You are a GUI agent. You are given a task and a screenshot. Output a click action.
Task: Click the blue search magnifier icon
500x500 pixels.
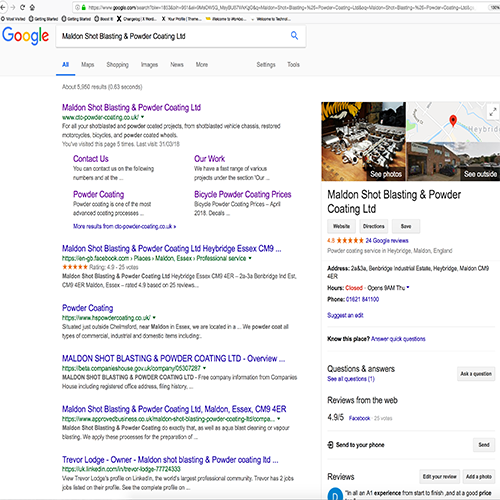294,35
